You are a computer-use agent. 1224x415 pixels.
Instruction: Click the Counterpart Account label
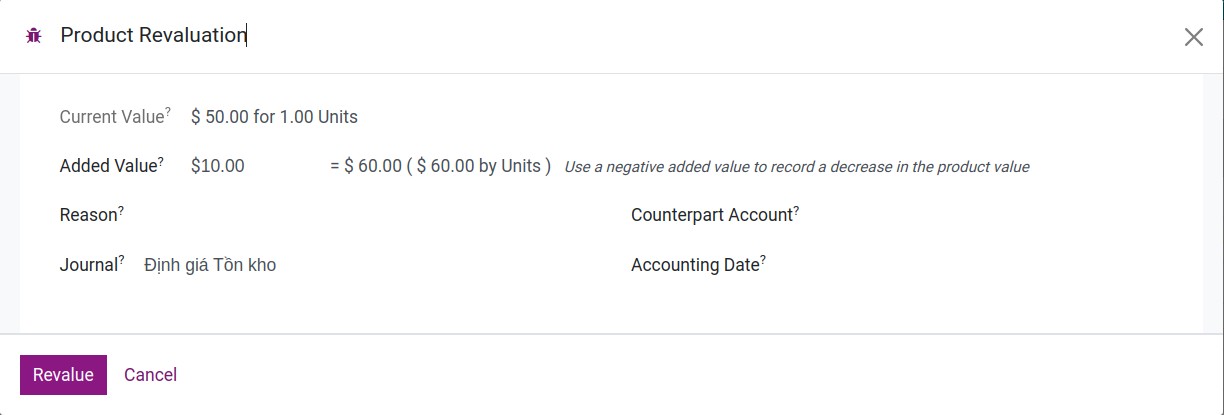(x=711, y=215)
